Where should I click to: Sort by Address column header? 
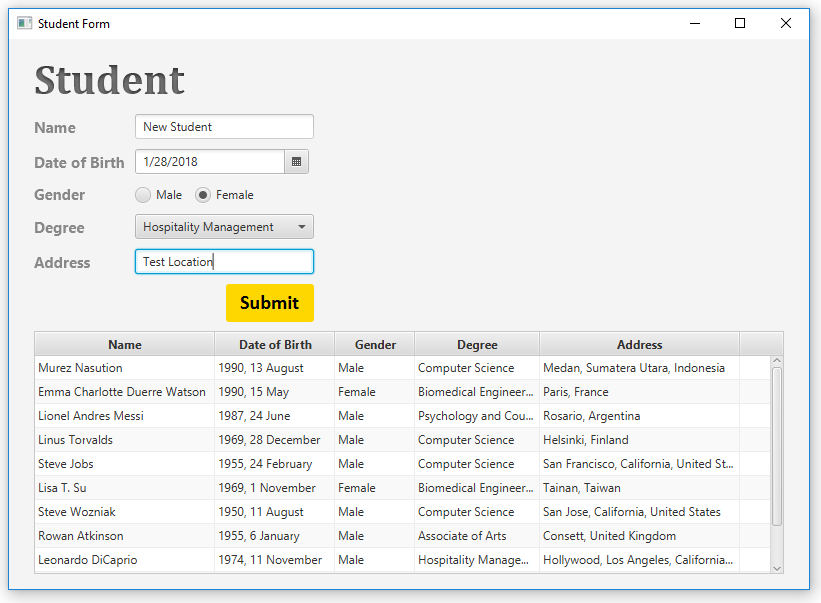[639, 344]
